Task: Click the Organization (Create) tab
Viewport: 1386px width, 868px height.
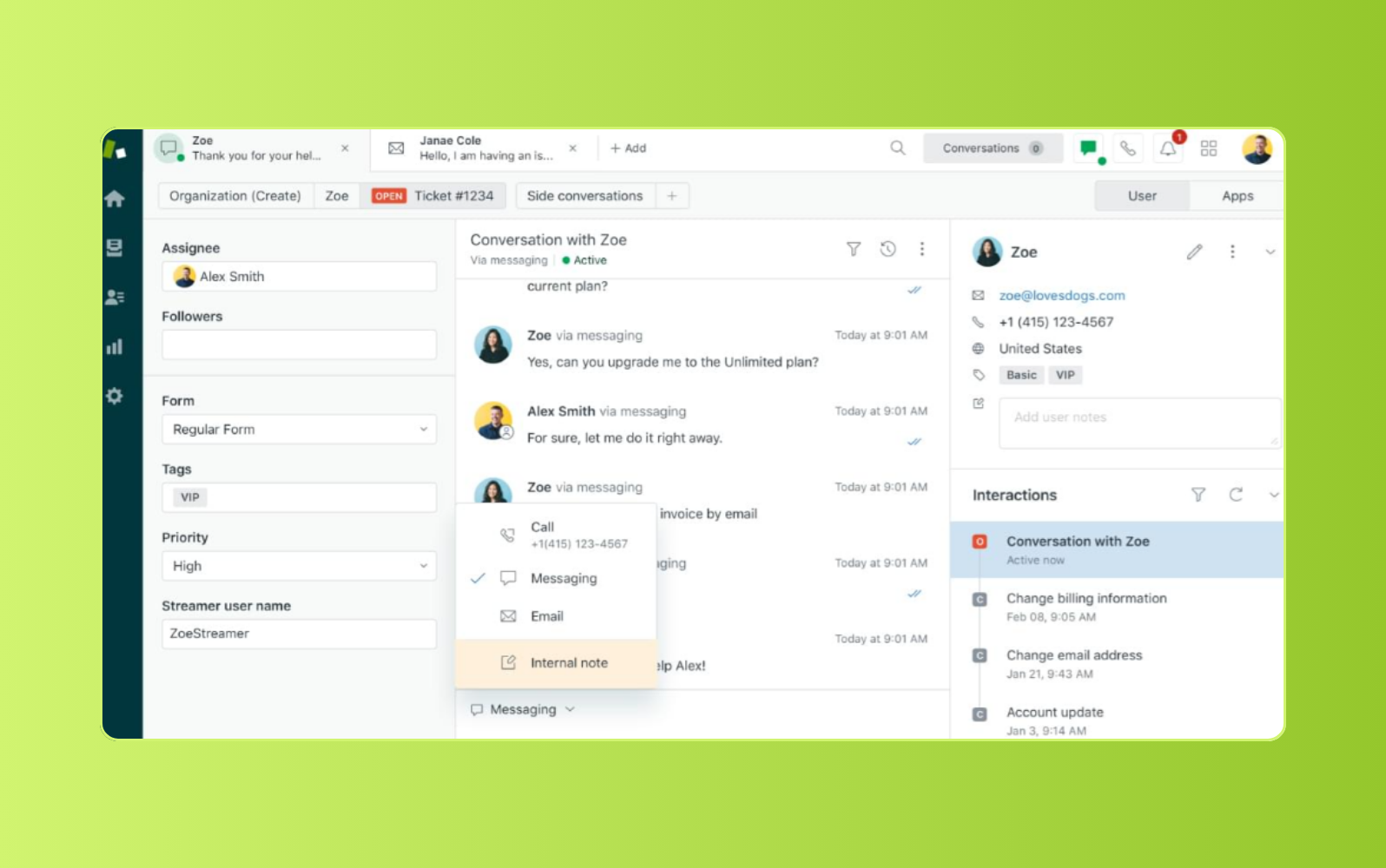Action: pos(235,196)
